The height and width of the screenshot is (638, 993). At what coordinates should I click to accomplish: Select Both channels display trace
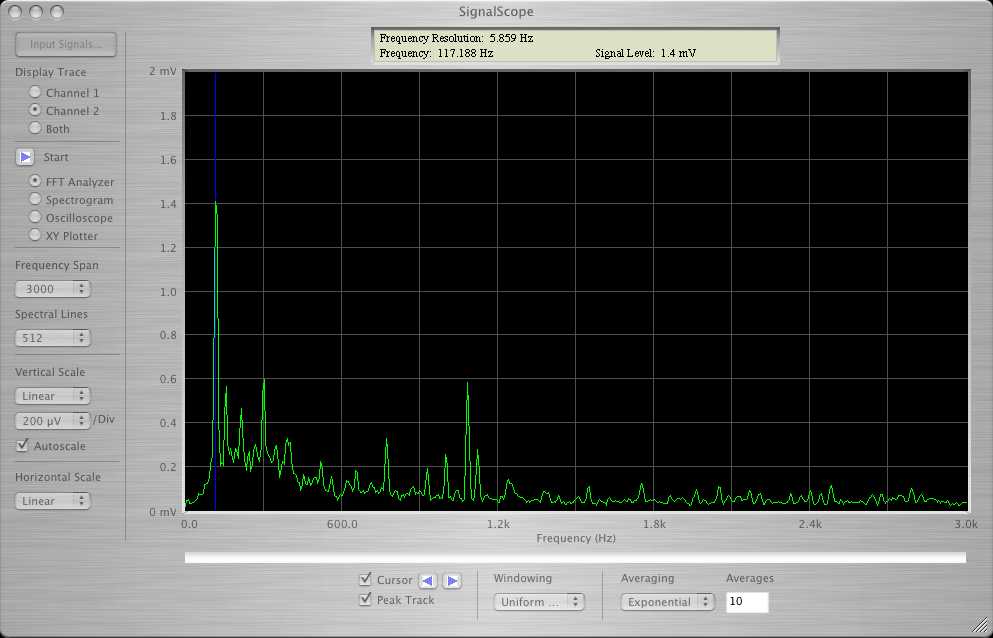36,129
